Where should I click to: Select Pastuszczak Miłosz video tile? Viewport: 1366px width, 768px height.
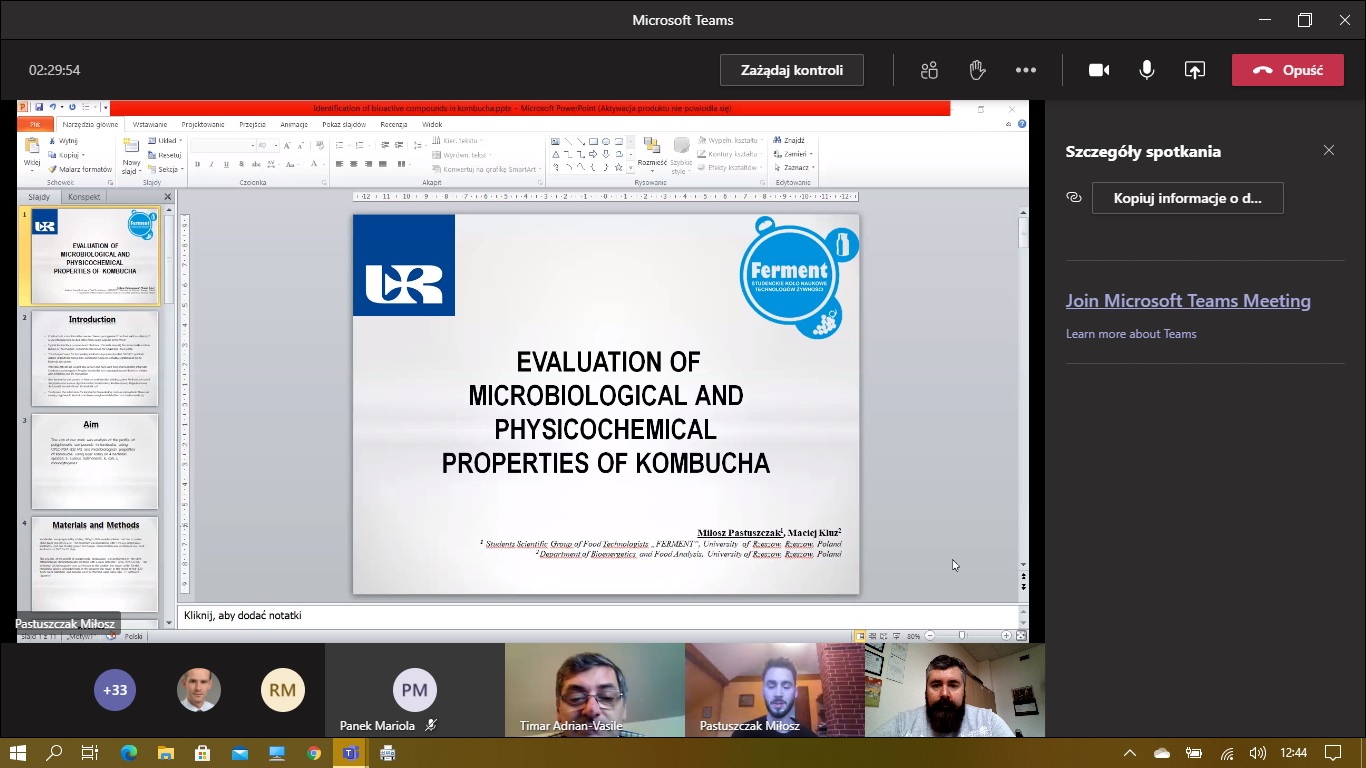click(774, 690)
